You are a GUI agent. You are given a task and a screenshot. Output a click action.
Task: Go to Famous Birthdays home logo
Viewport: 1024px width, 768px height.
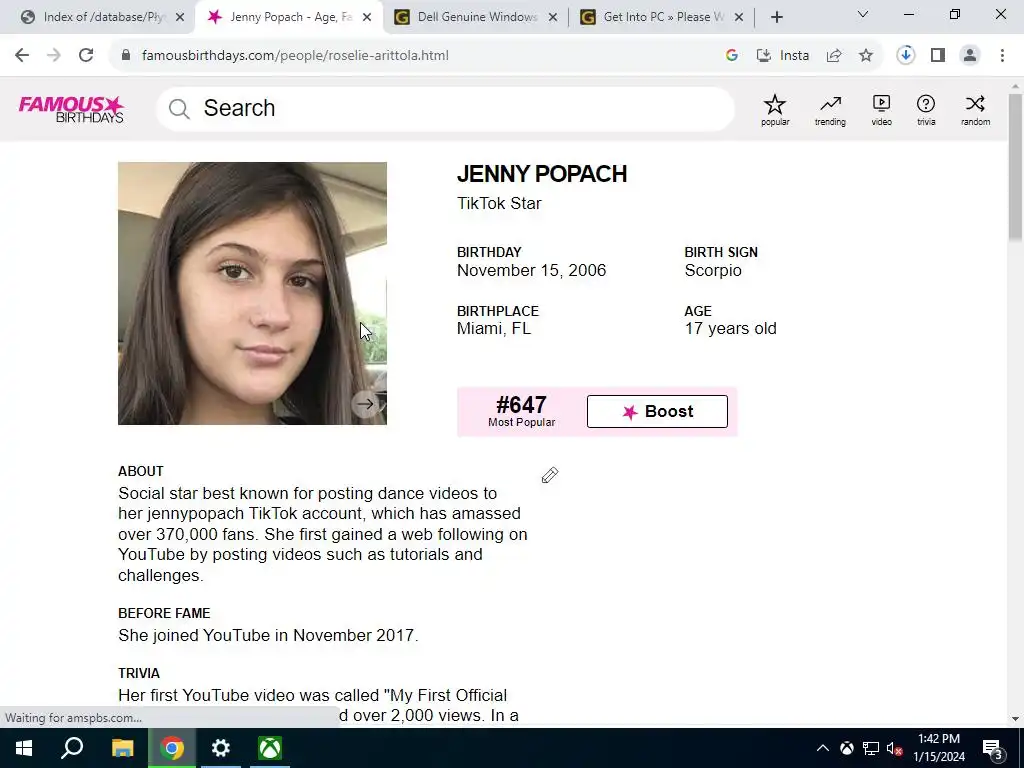coord(71,109)
